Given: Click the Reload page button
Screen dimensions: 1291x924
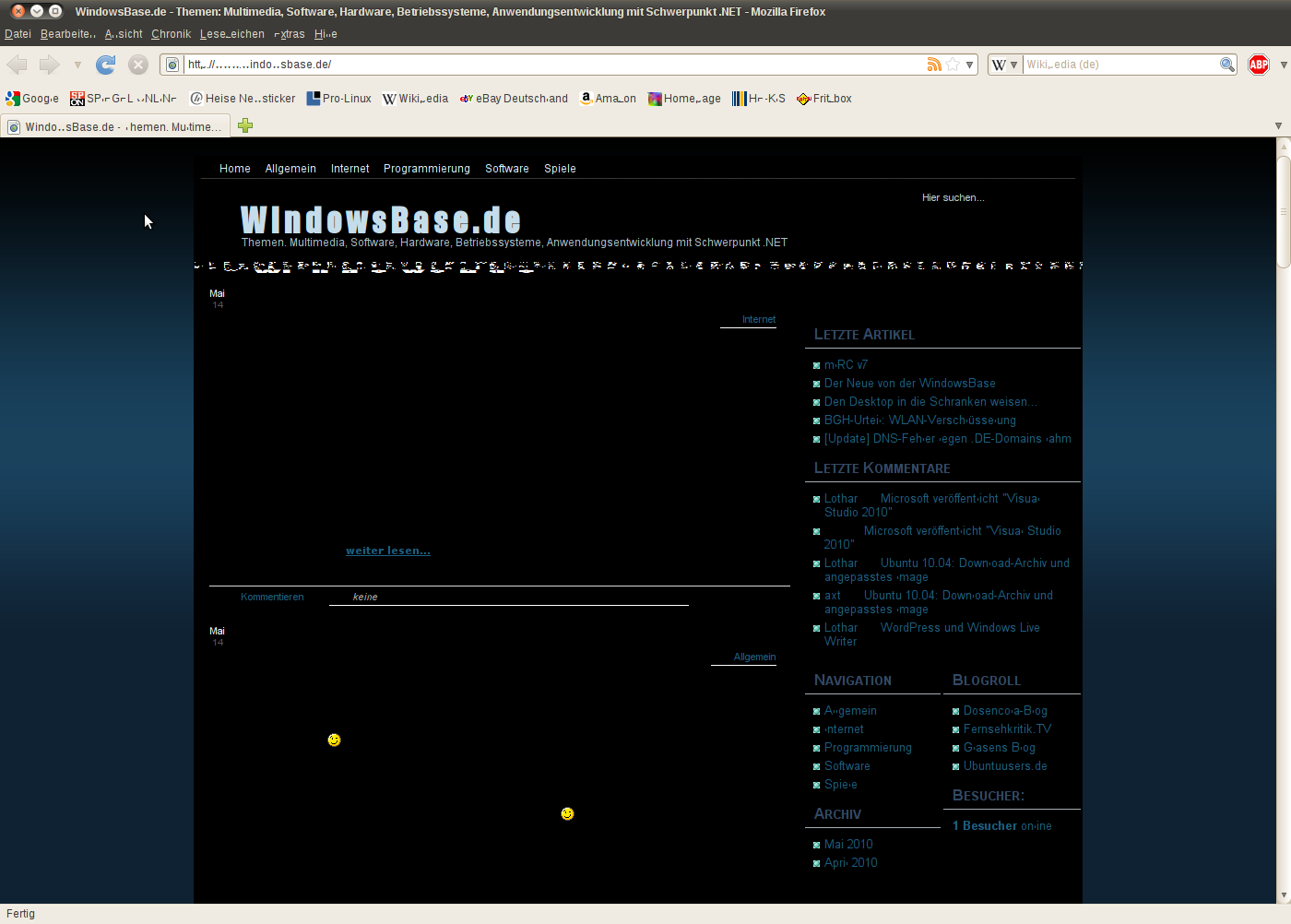Looking at the screenshot, I should (106, 65).
